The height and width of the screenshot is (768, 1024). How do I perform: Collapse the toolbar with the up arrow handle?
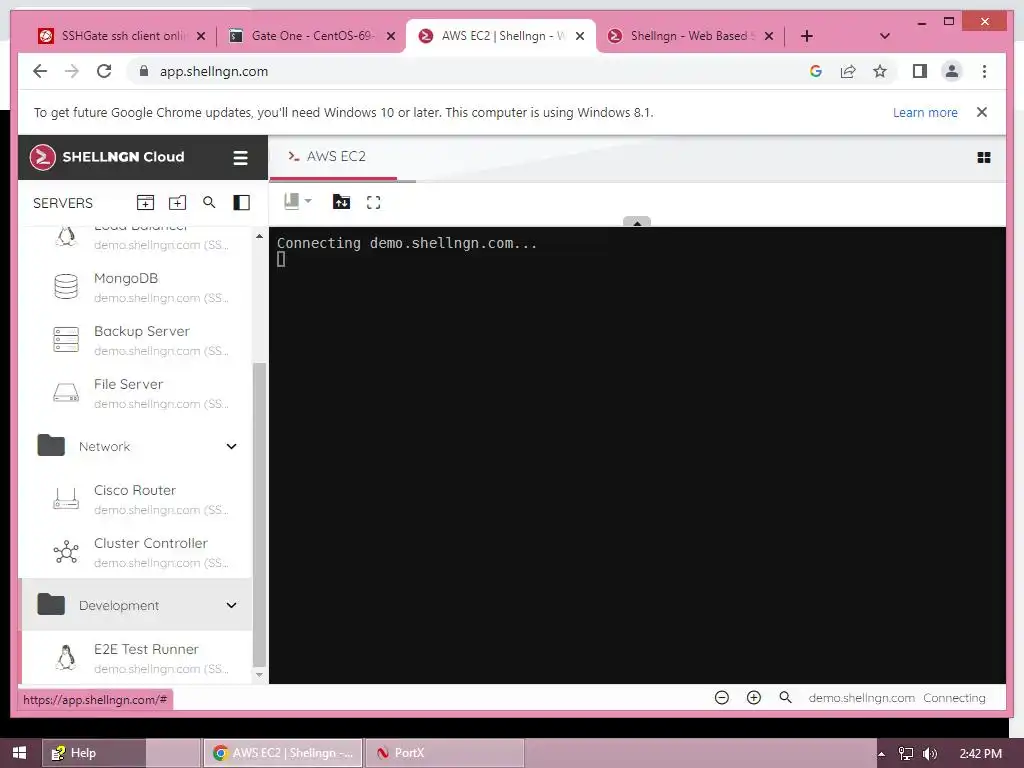coord(637,222)
